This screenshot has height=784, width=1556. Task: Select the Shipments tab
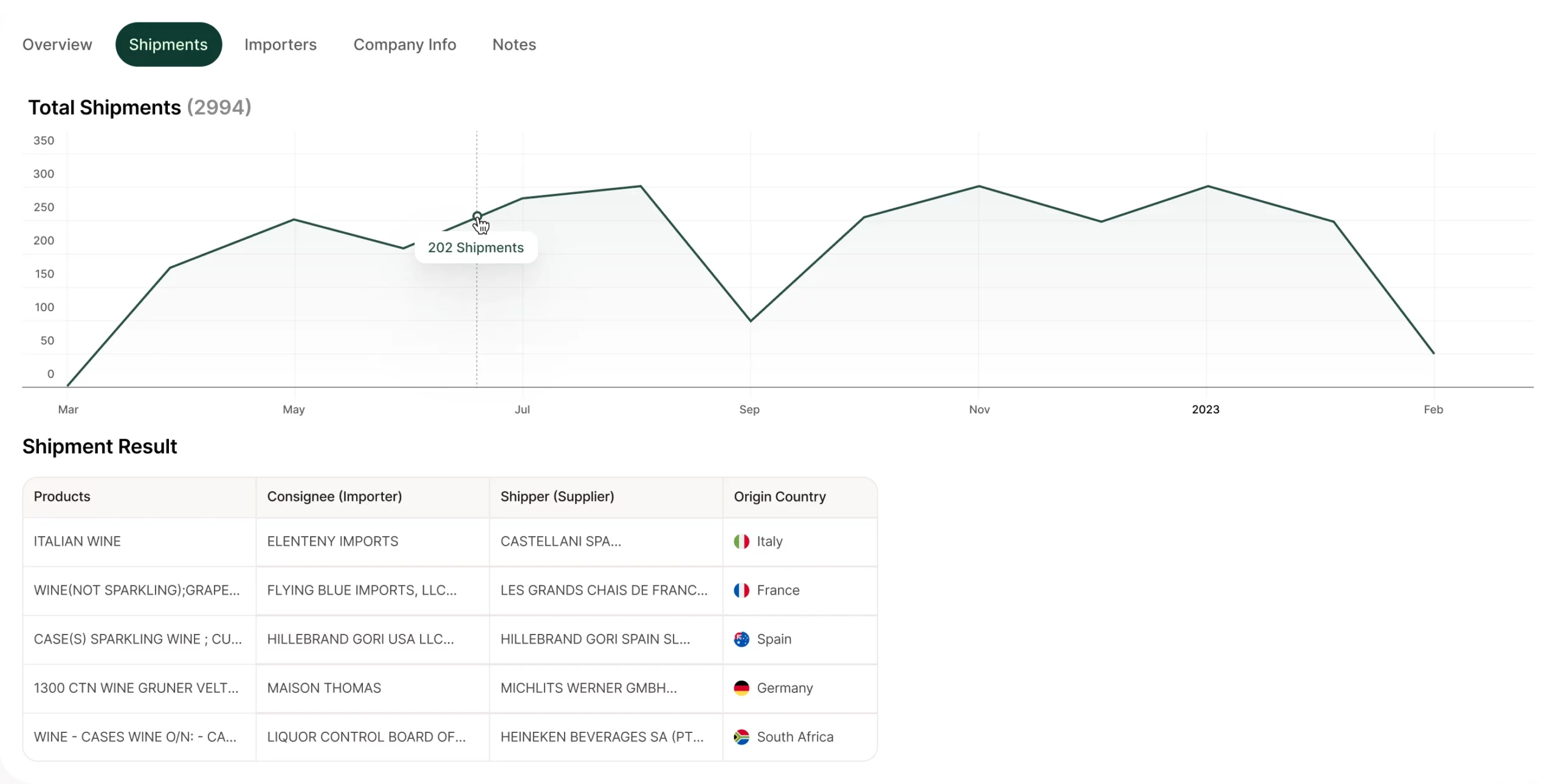pyautogui.click(x=168, y=44)
